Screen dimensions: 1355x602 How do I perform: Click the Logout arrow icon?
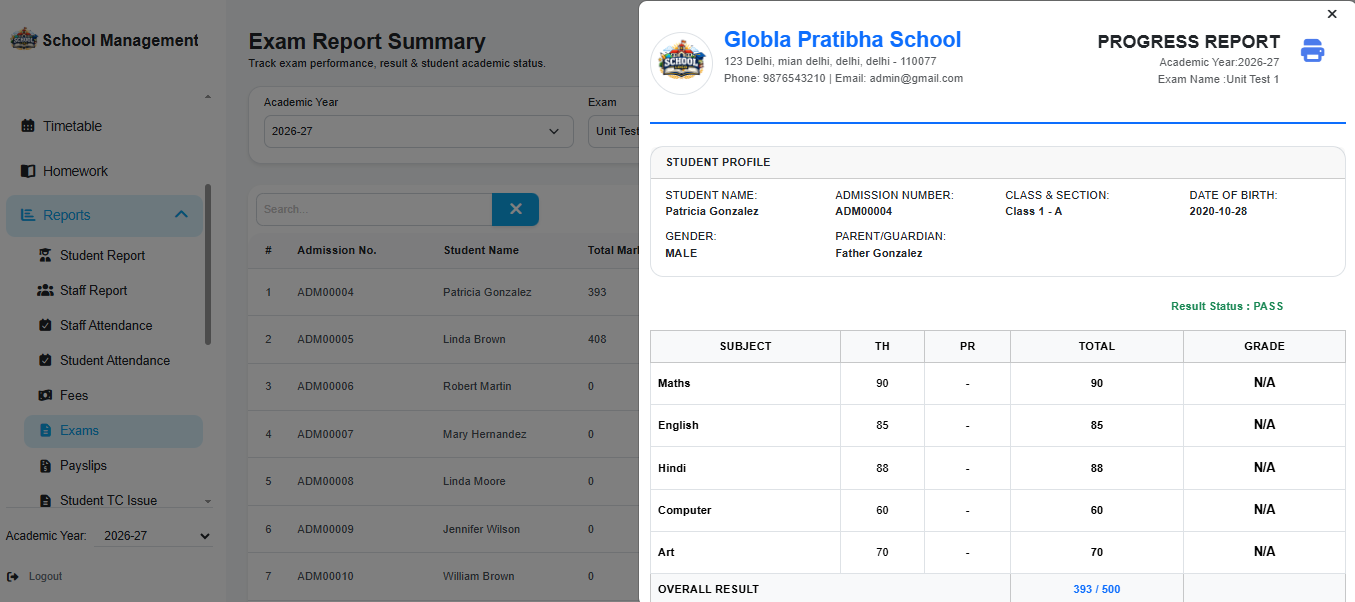coord(13,576)
